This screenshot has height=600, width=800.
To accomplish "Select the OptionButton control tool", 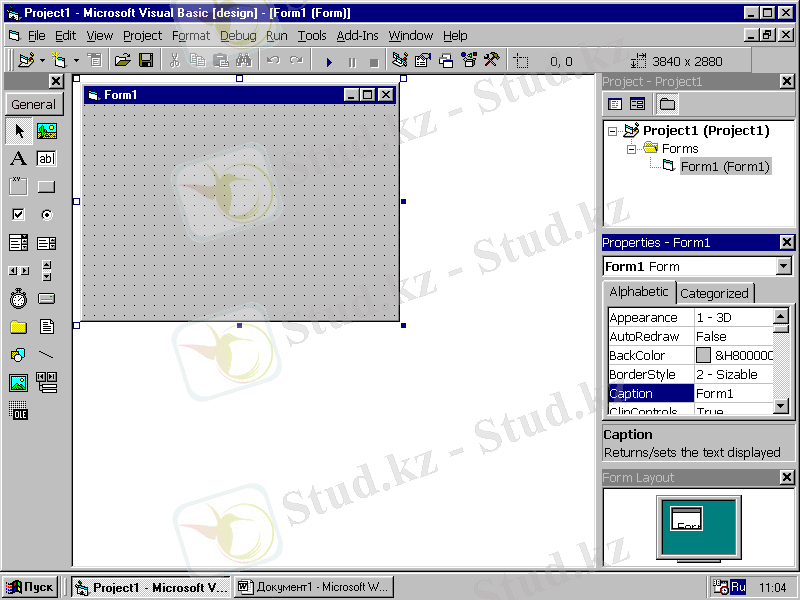I will pos(46,215).
